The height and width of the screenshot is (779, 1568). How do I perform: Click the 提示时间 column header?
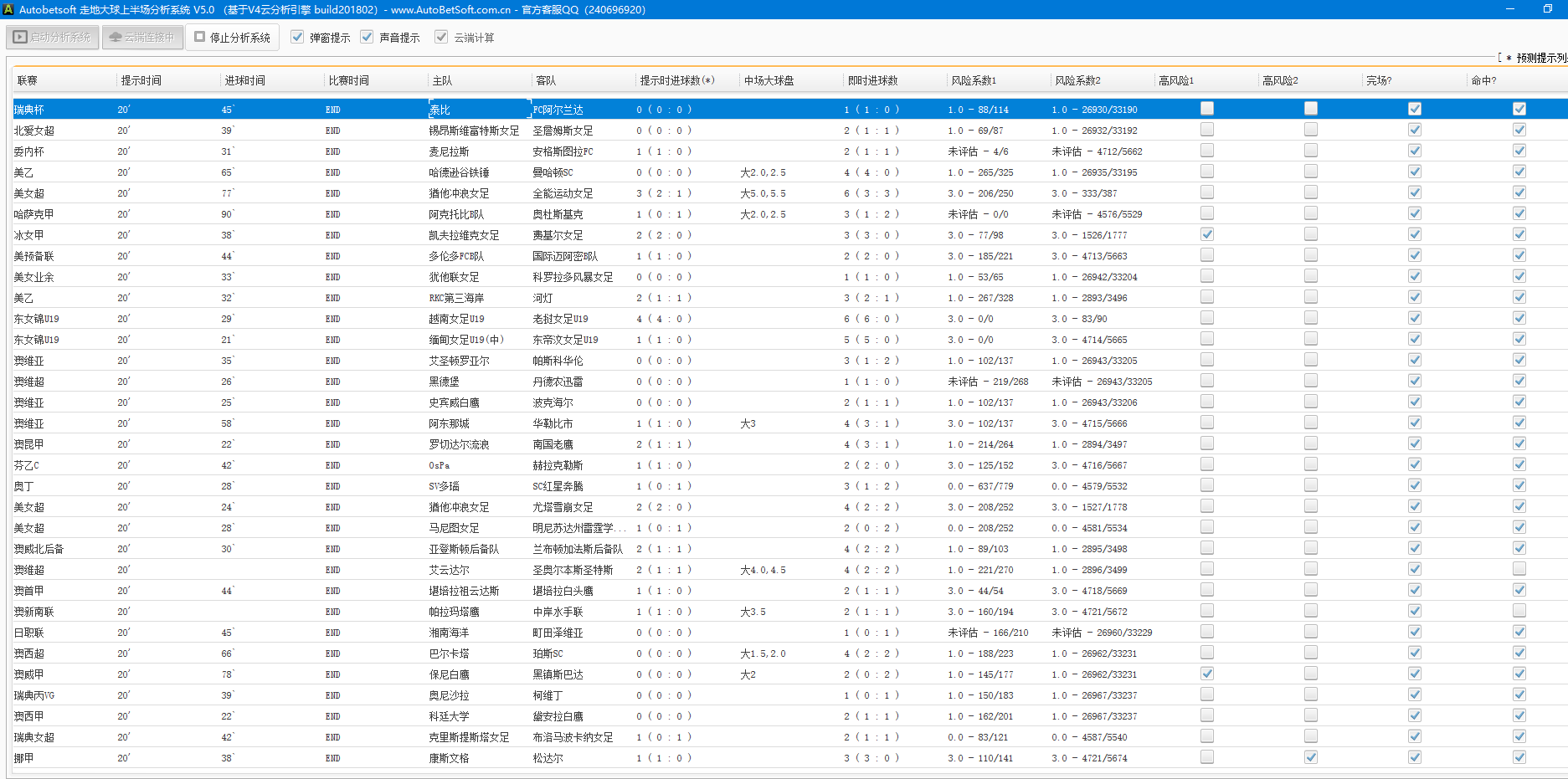(x=141, y=80)
